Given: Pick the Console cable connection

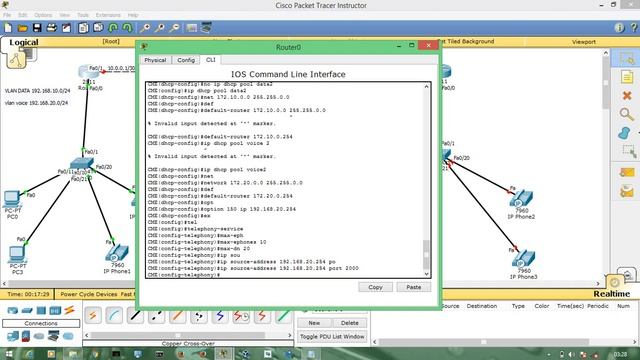Looking at the screenshot, I should point(114,316).
